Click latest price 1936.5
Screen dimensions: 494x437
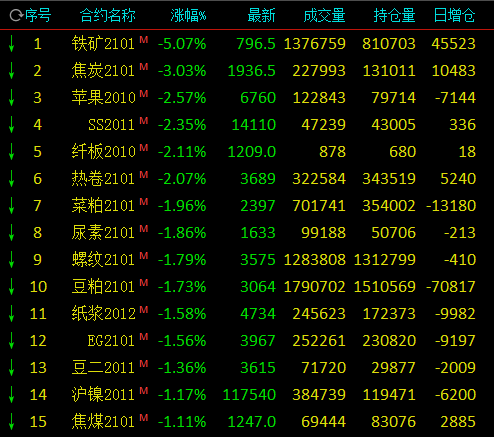click(252, 71)
